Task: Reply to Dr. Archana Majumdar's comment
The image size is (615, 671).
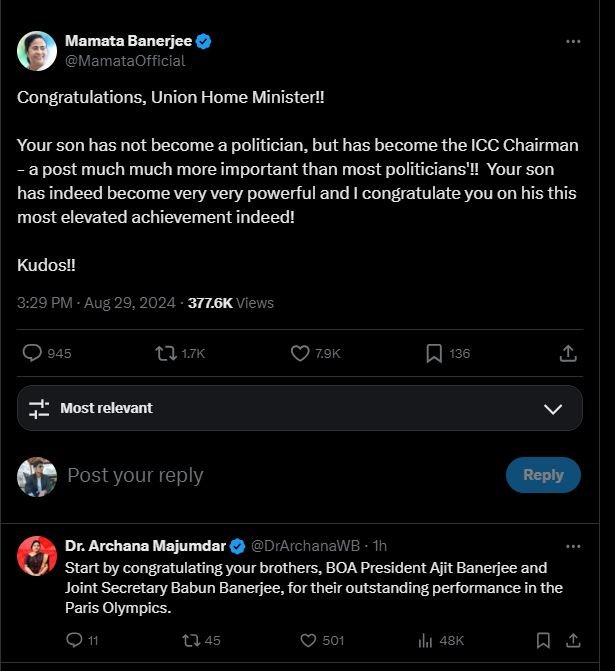Action: (x=75, y=640)
